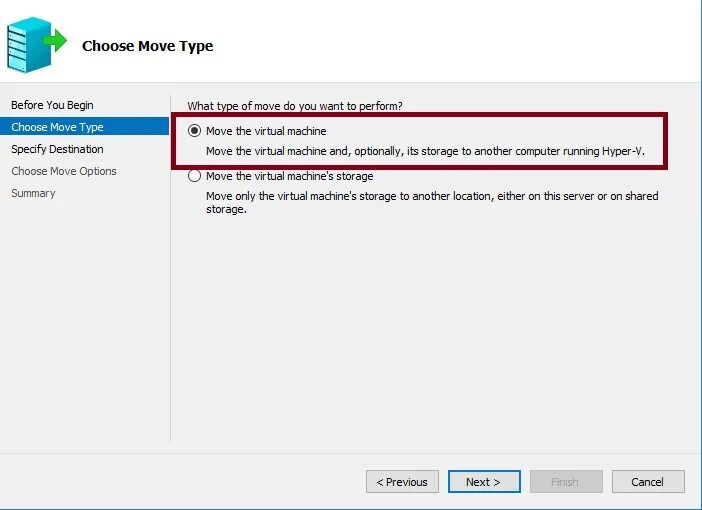Click the disabled Finish button
Image resolution: width=702 pixels, height=510 pixels.
tap(566, 482)
